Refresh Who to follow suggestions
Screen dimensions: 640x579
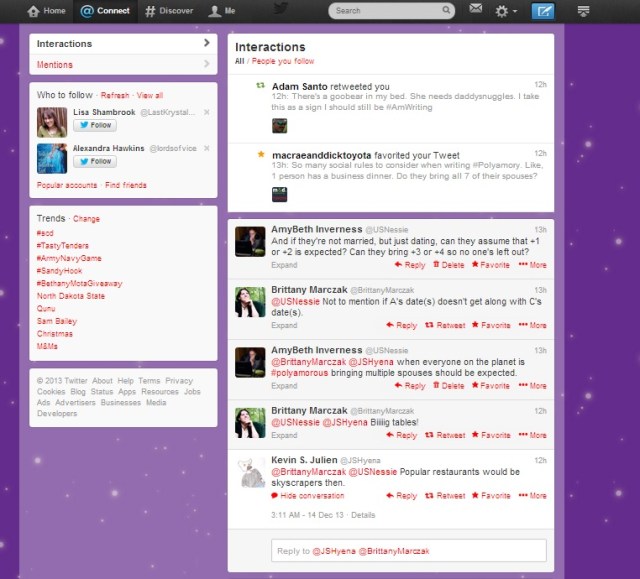click(x=115, y=95)
